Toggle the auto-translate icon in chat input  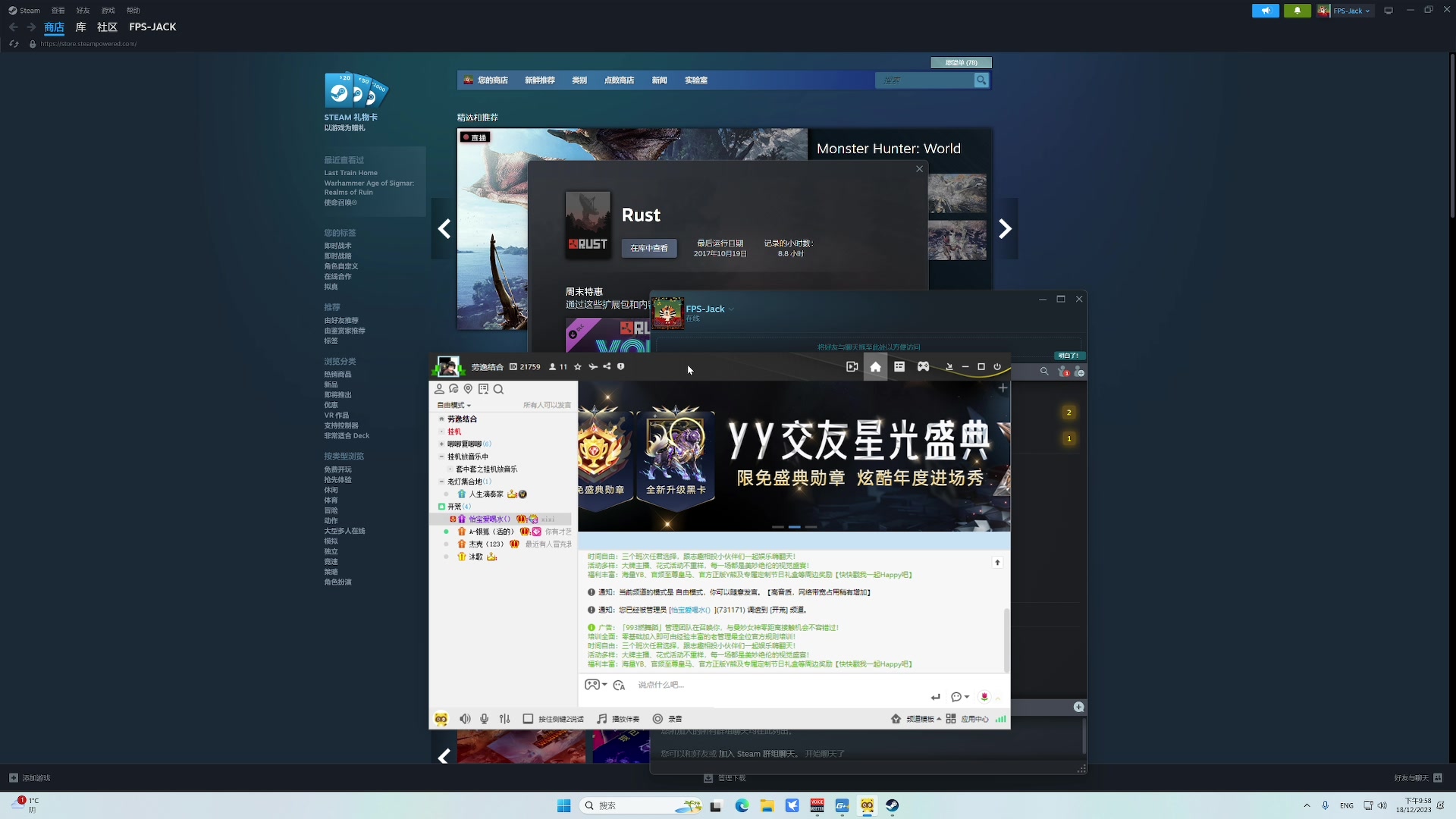tap(620, 685)
